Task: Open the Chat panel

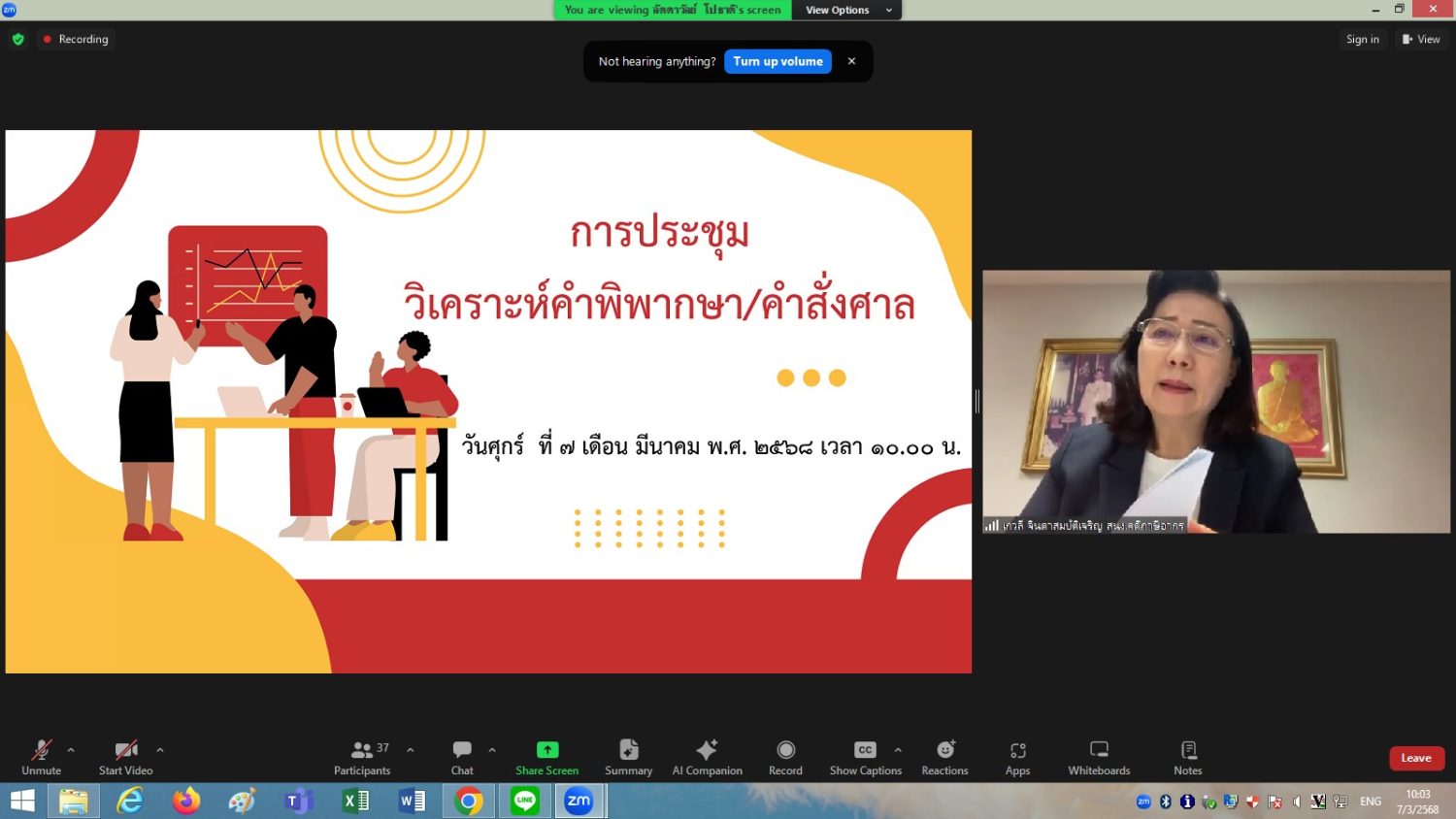Action: pos(462,757)
